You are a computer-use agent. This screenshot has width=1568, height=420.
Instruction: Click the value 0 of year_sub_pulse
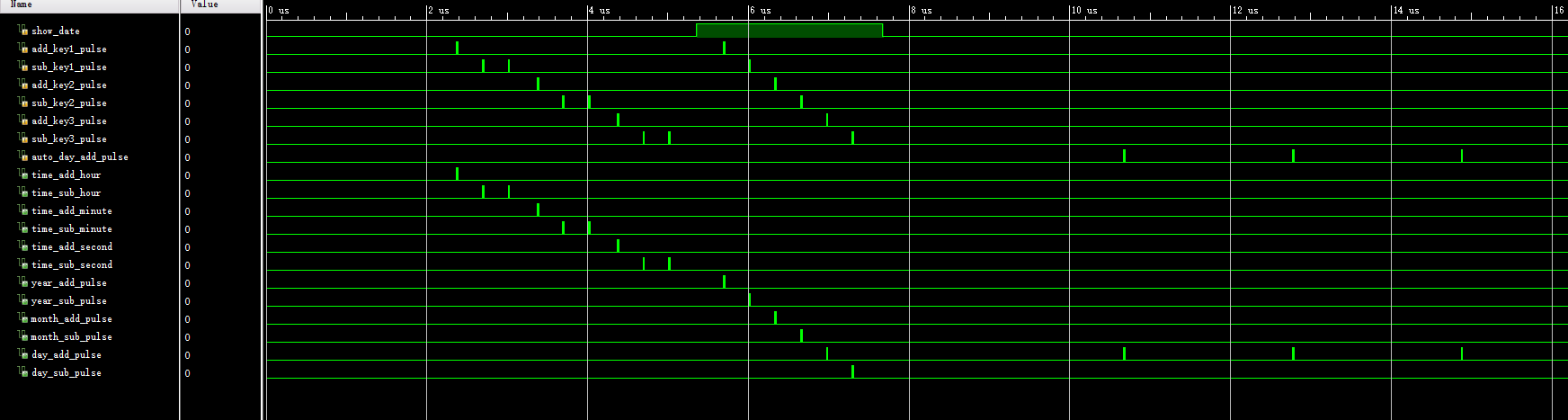(187, 301)
